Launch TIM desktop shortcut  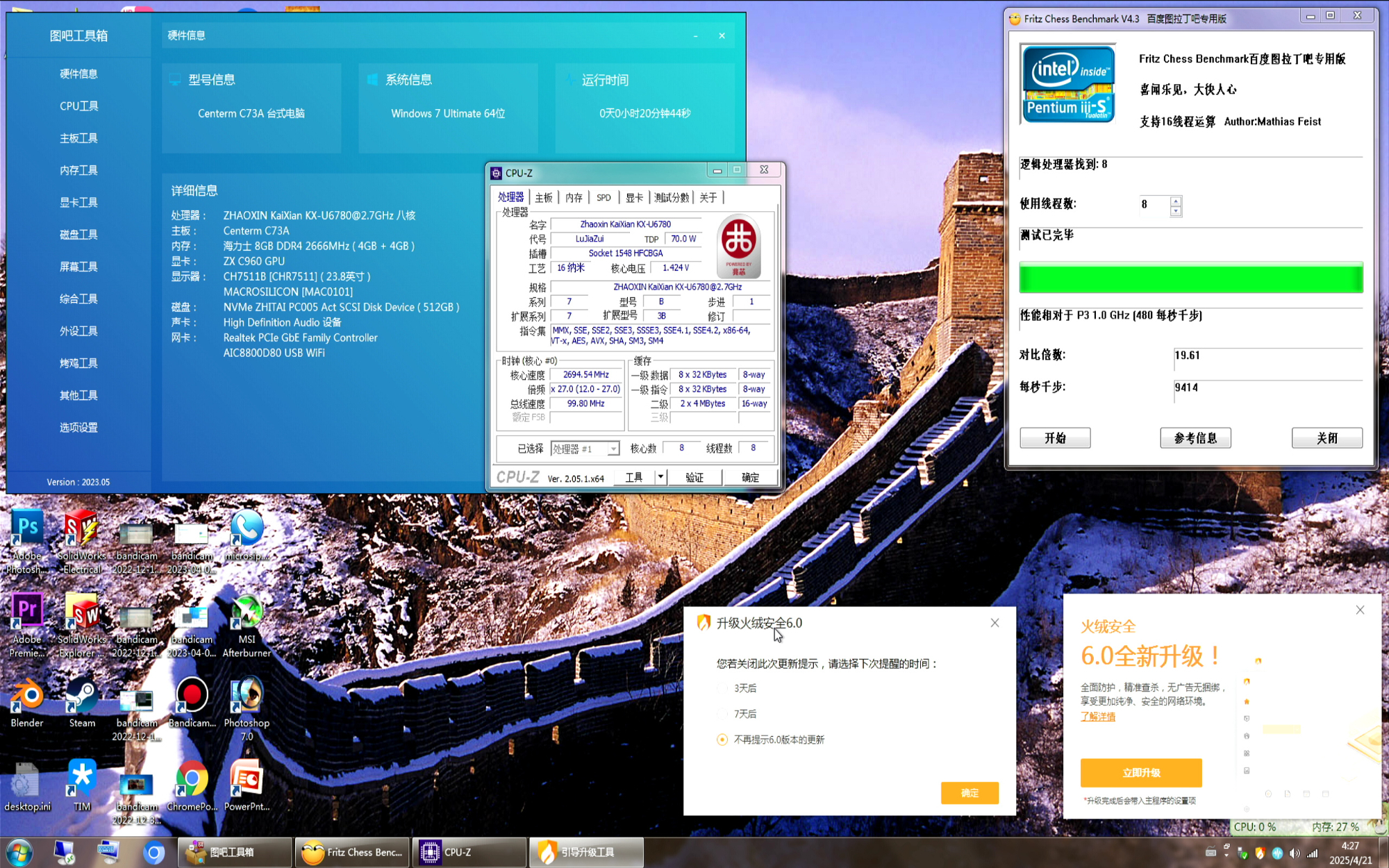click(82, 786)
